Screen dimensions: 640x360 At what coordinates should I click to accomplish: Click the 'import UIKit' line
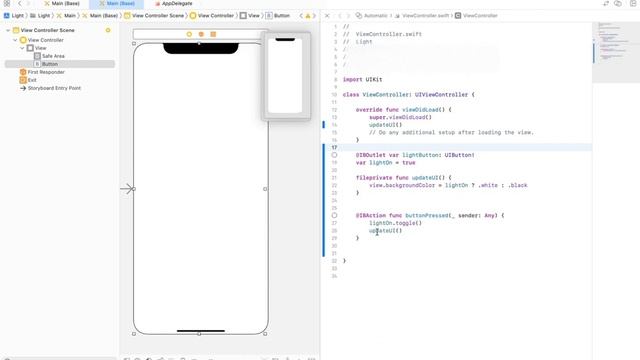[362, 79]
